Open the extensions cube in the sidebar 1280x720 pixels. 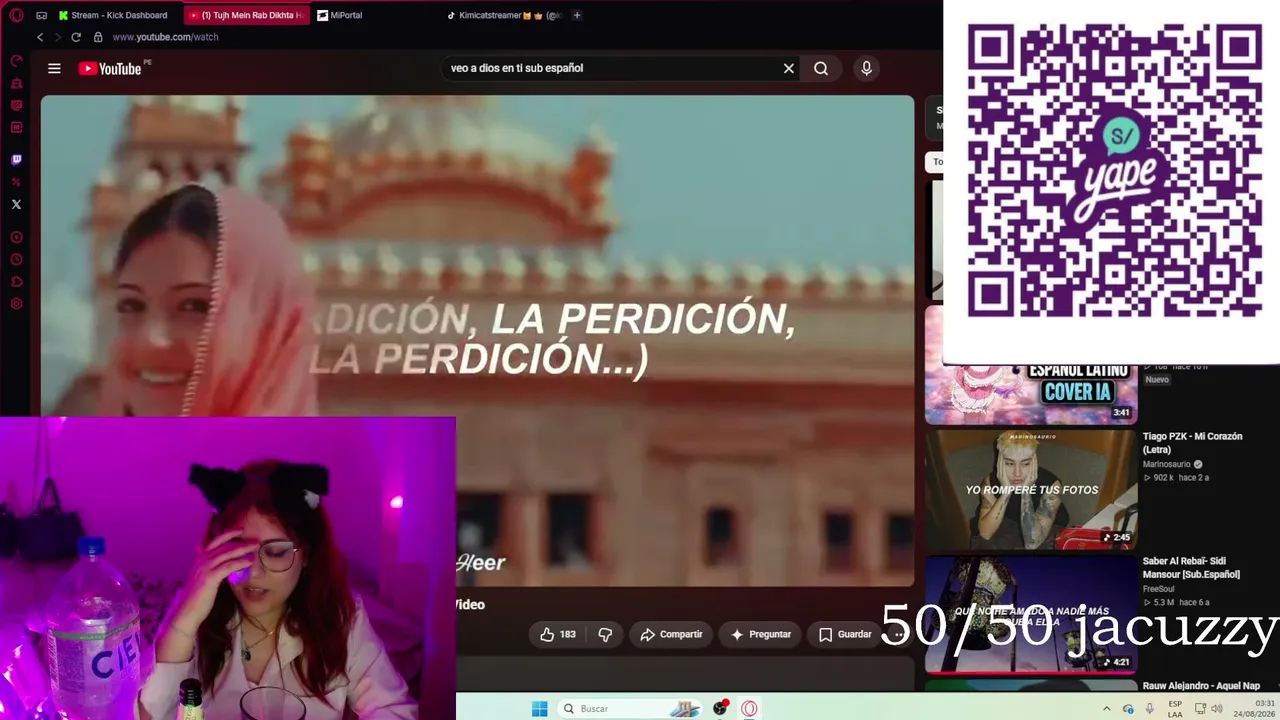pyautogui.click(x=16, y=281)
